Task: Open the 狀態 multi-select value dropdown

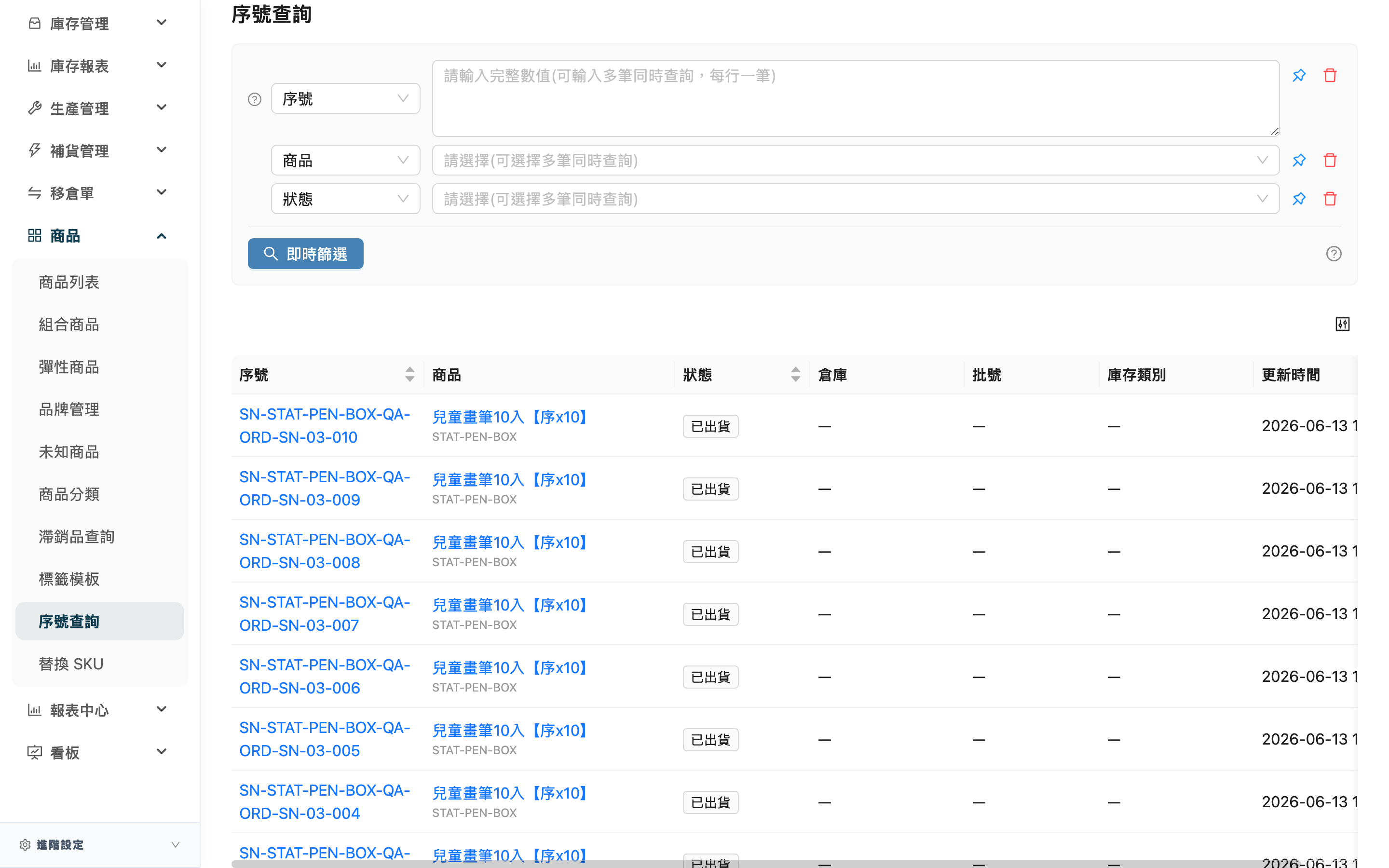Action: [x=855, y=199]
